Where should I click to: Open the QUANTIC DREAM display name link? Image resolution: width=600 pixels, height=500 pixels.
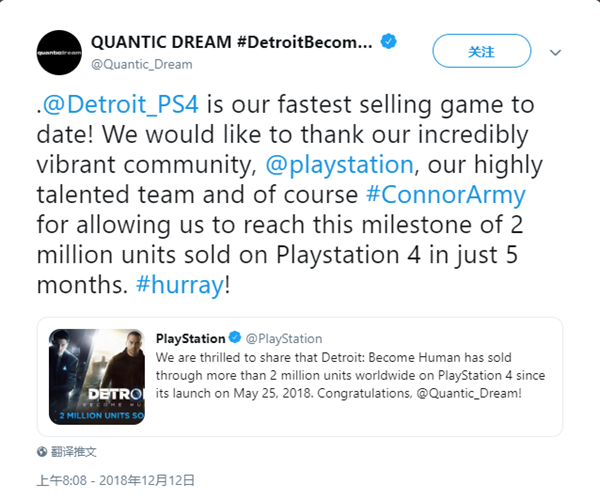231,43
